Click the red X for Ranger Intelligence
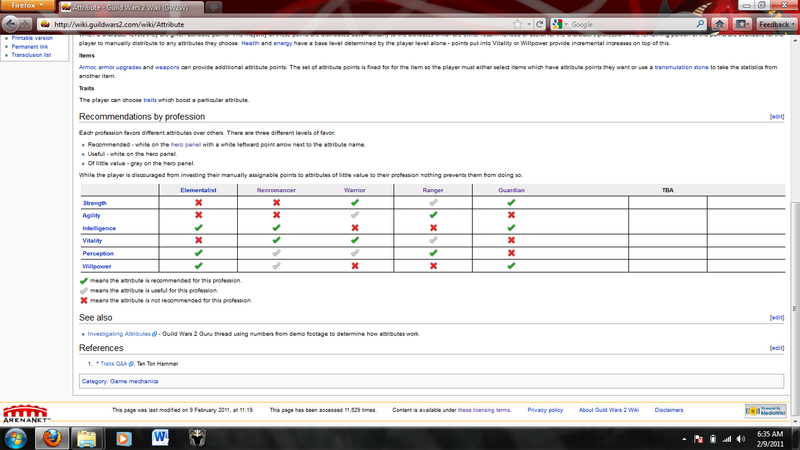800x450 pixels. coord(433,228)
